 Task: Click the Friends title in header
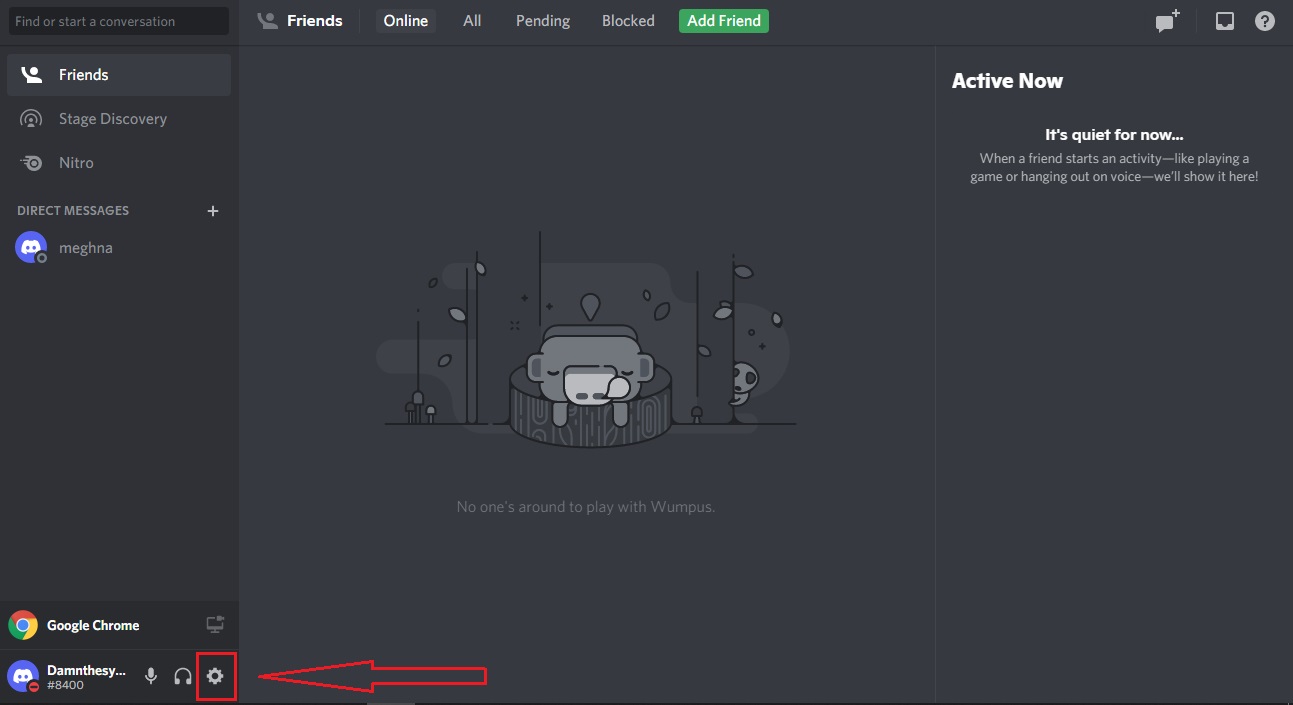315,20
